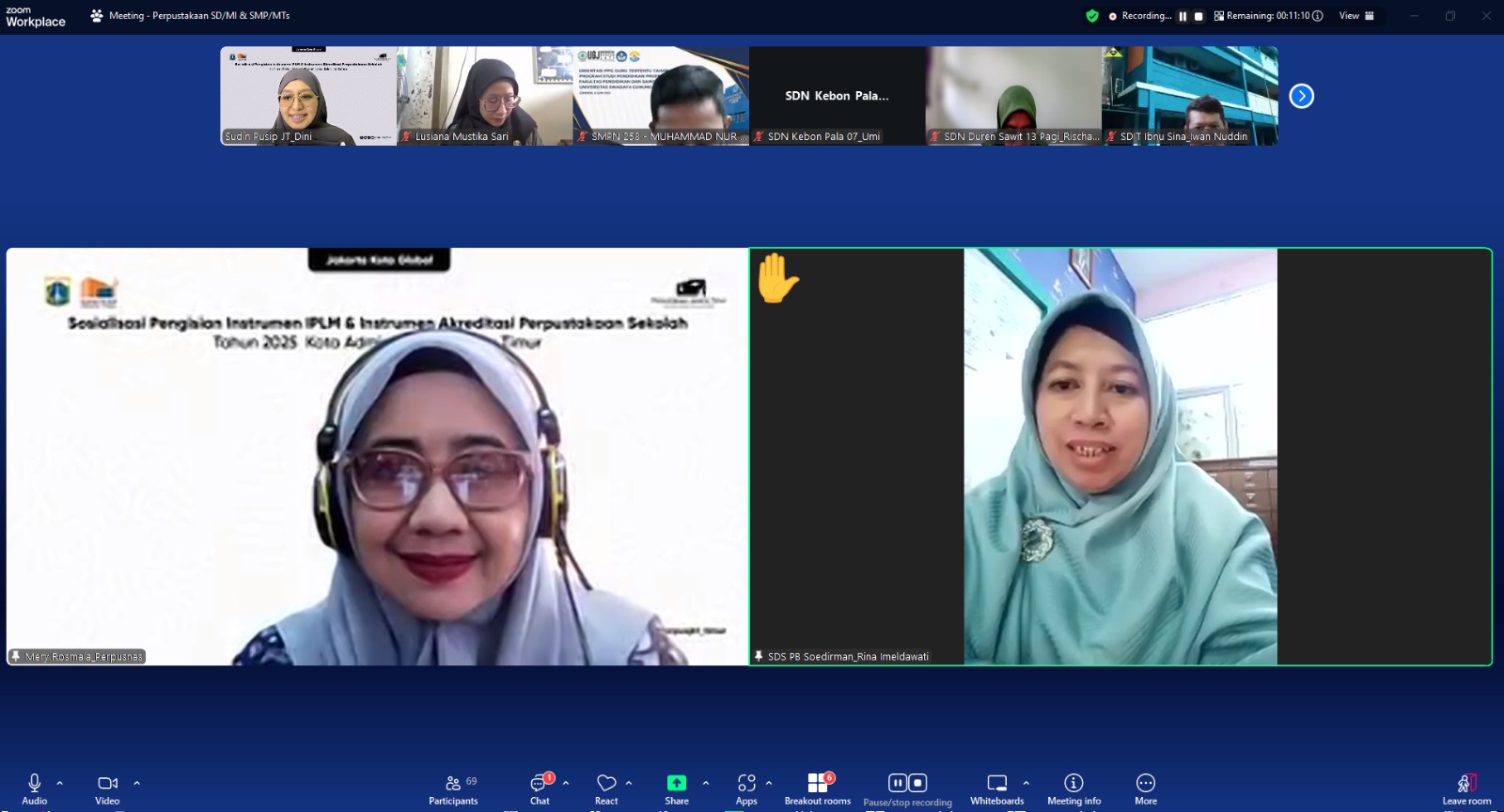Open the Participants panel
This screenshot has height=812, width=1504.
tap(453, 789)
